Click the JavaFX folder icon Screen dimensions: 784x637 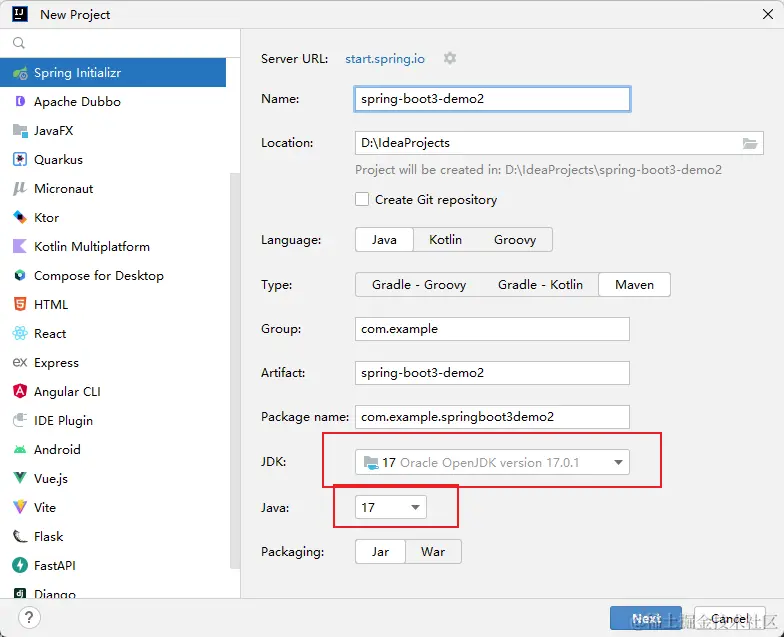coord(20,130)
